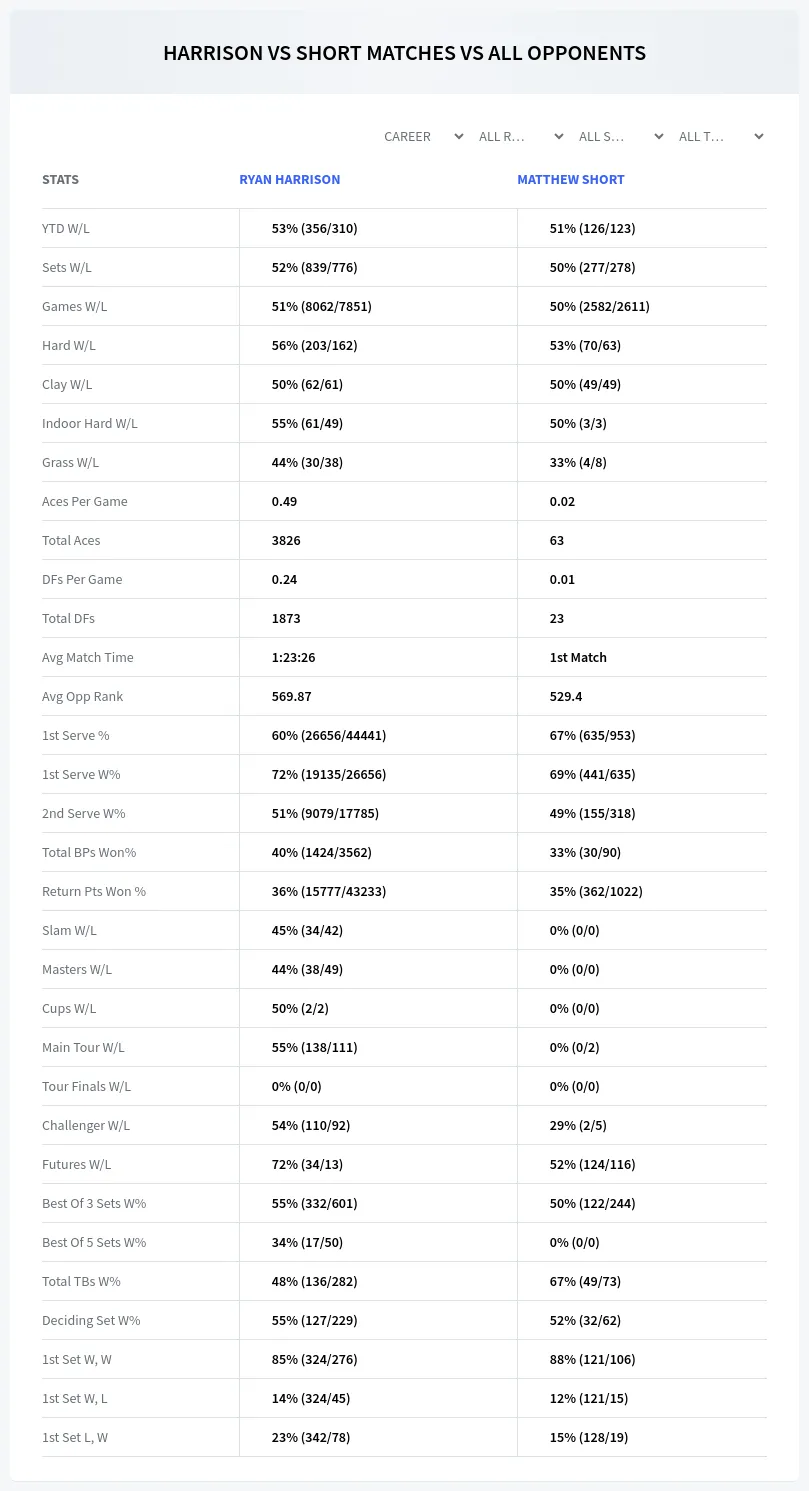Open the CAREER period dropdown

pyautogui.click(x=423, y=136)
